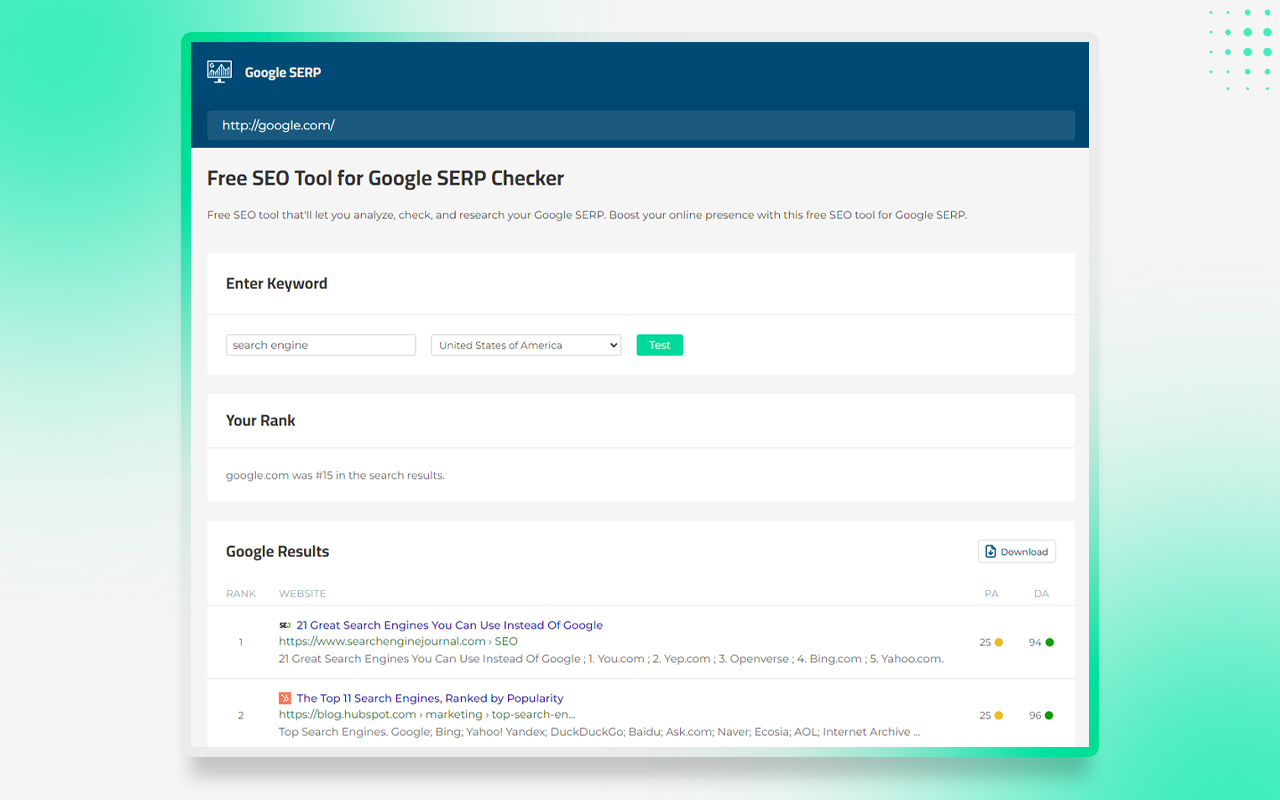The width and height of the screenshot is (1280, 800).
Task: Open The Top 11 Search Engines link
Action: (430, 698)
